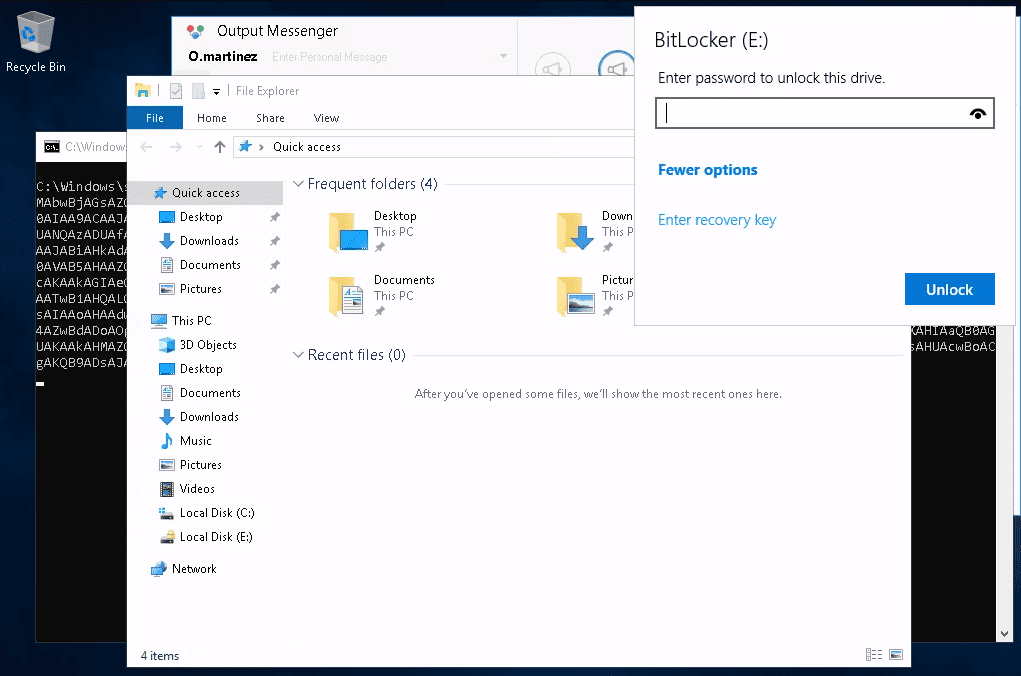Click scroll down arrow on console scrollbar
Viewport: 1021px width, 676px height.
point(1004,633)
